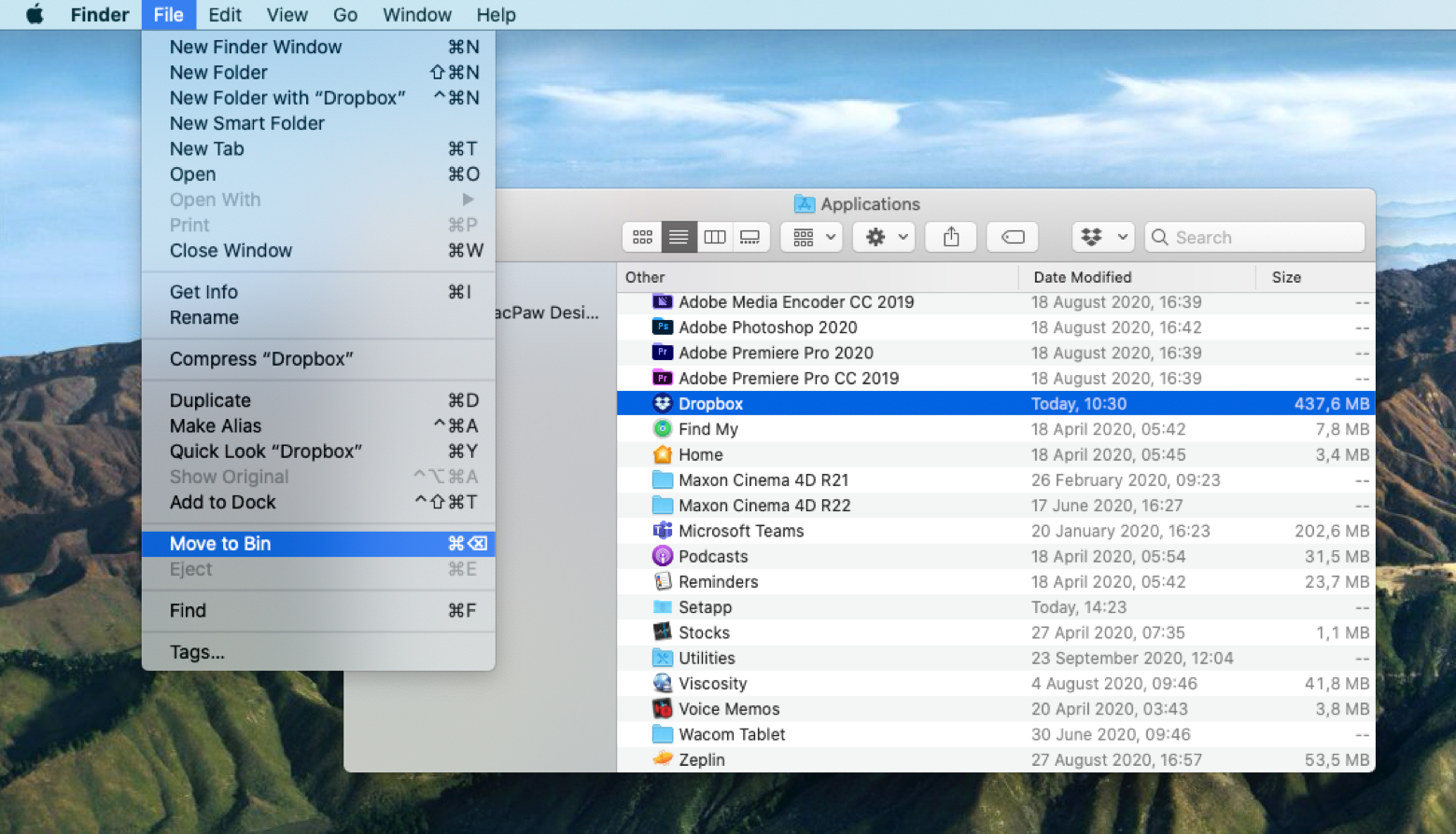Click the Share icon in the toolbar
The image size is (1456, 834).
[x=950, y=237]
